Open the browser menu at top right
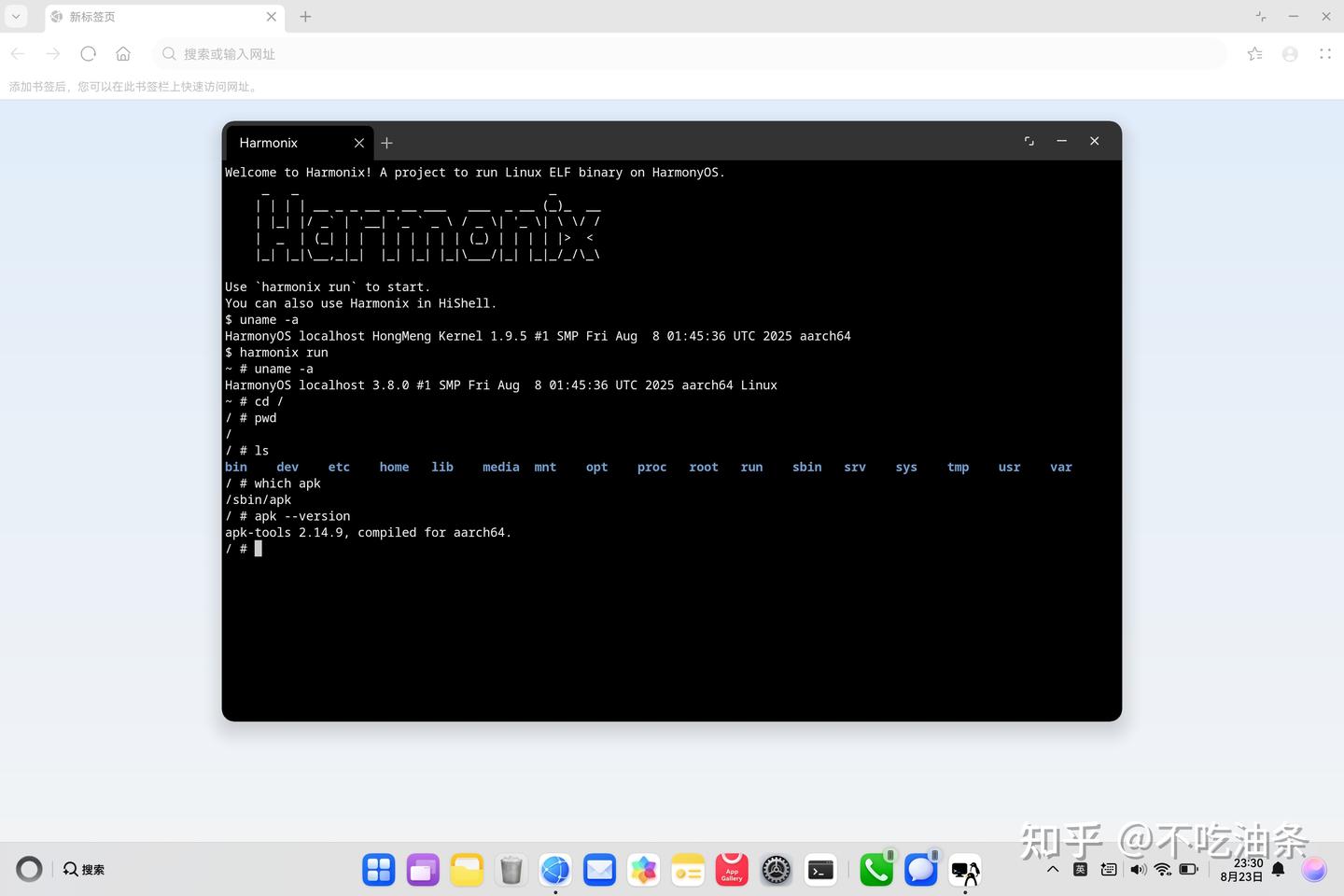This screenshot has width=1344, height=896. (x=1325, y=53)
